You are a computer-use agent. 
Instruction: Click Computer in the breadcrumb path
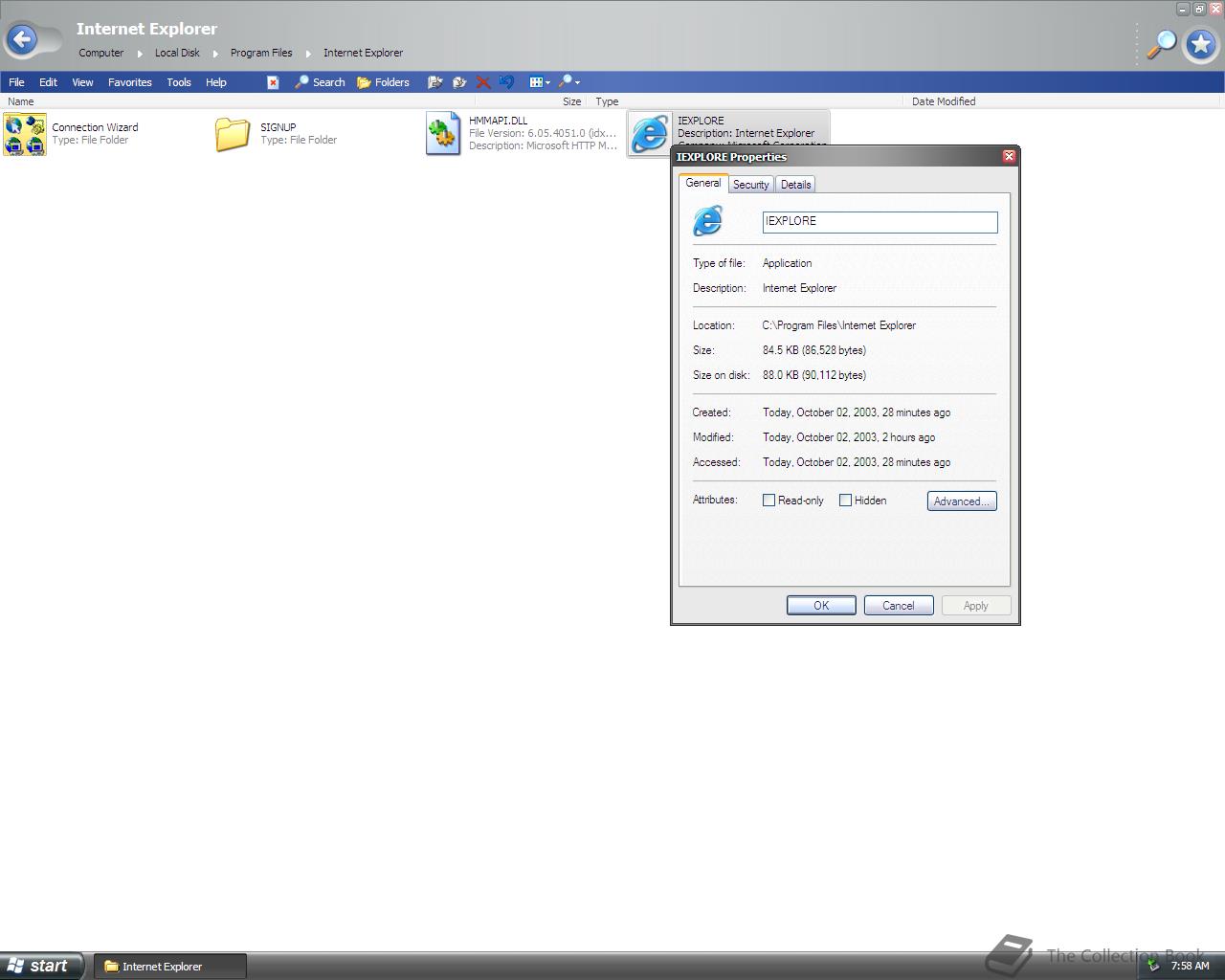(x=101, y=53)
